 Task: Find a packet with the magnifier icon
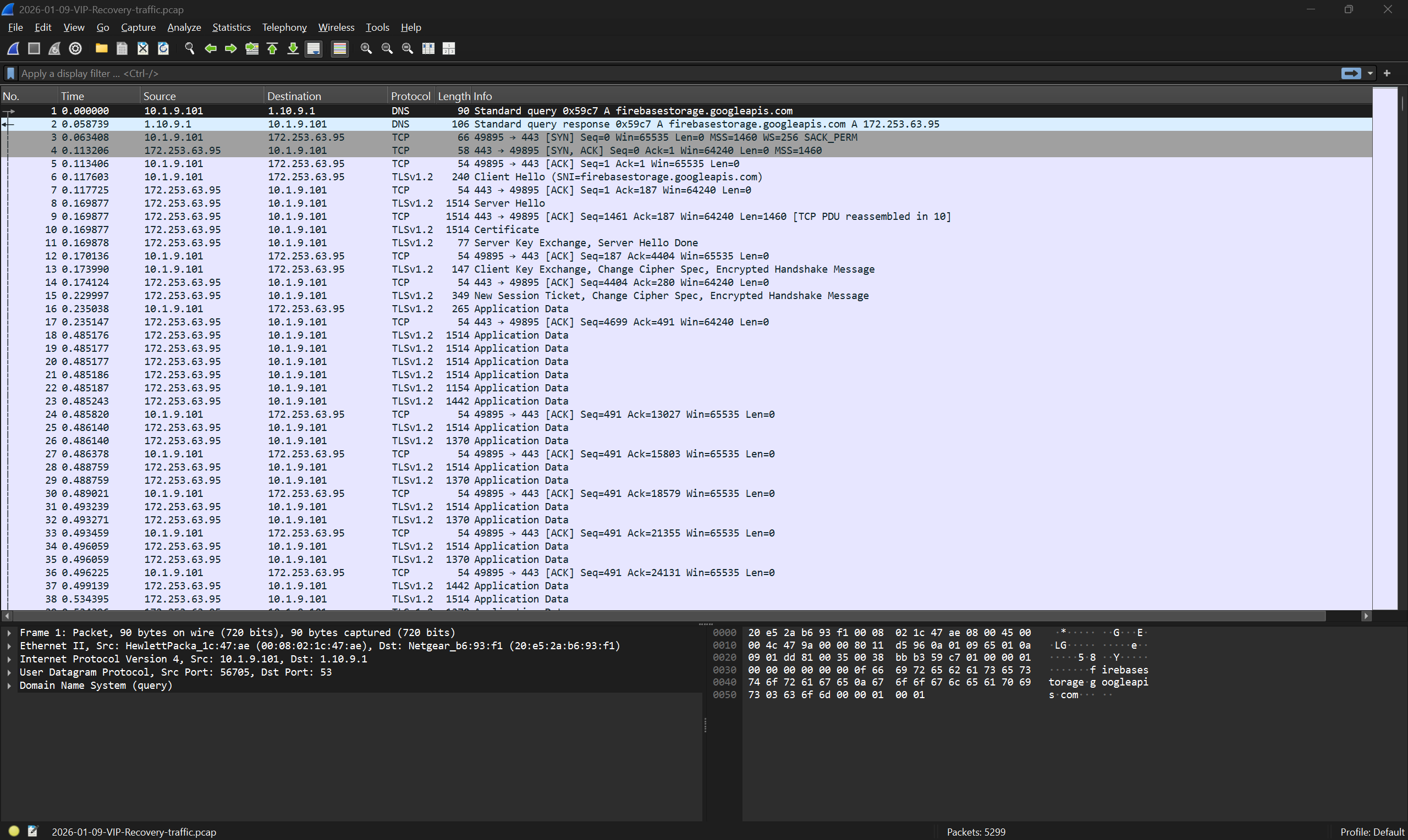click(190, 49)
